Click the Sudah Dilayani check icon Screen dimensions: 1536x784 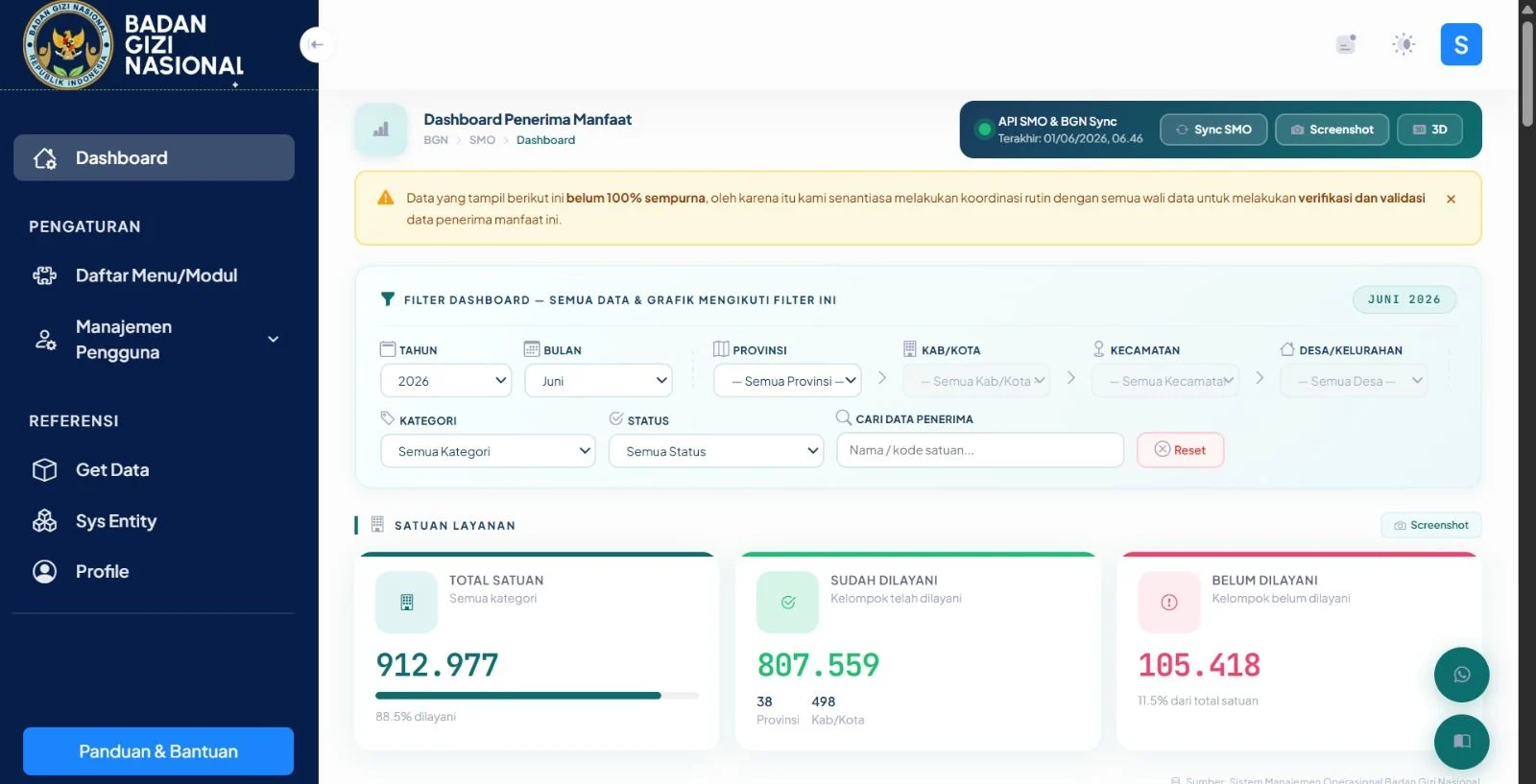click(787, 602)
